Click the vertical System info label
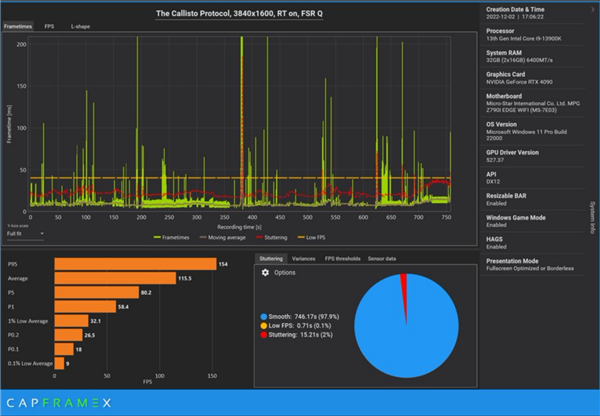This screenshot has height=416, width=600. tap(592, 217)
